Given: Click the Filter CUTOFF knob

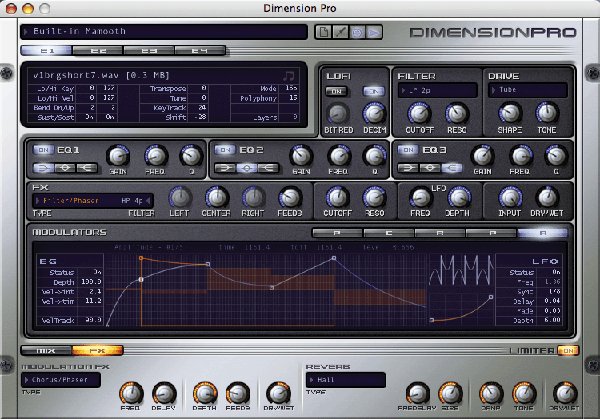Looking at the screenshot, I should (x=419, y=113).
